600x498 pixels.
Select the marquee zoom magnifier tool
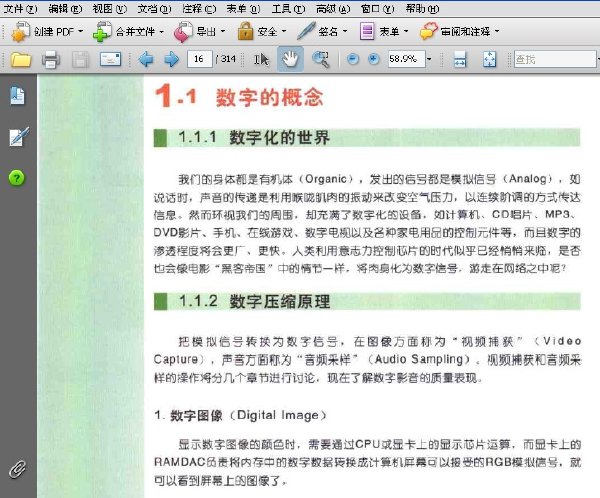pyautogui.click(x=321, y=59)
